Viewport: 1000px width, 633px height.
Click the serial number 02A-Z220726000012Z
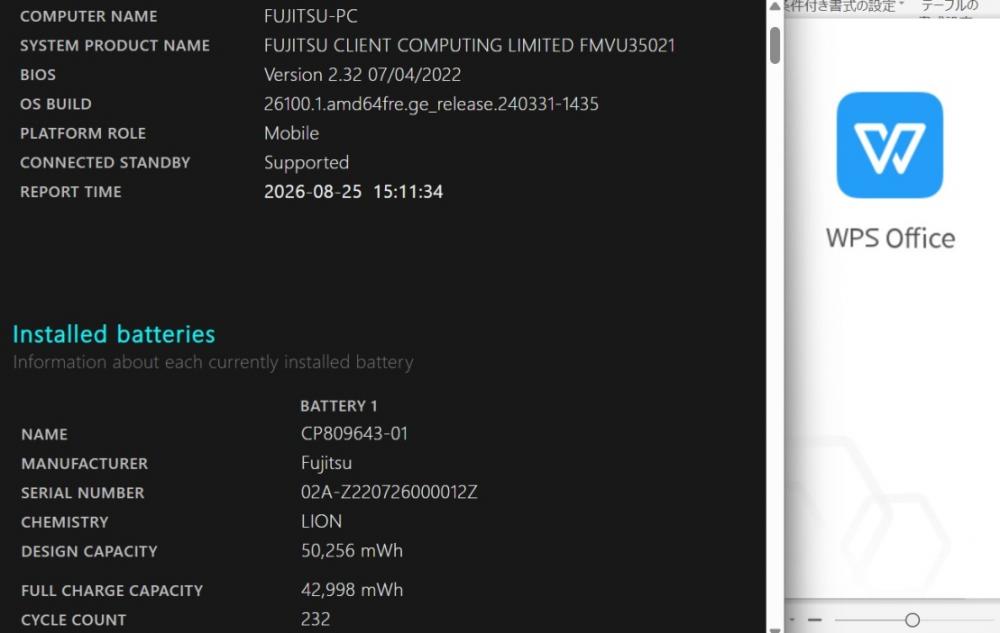389,492
